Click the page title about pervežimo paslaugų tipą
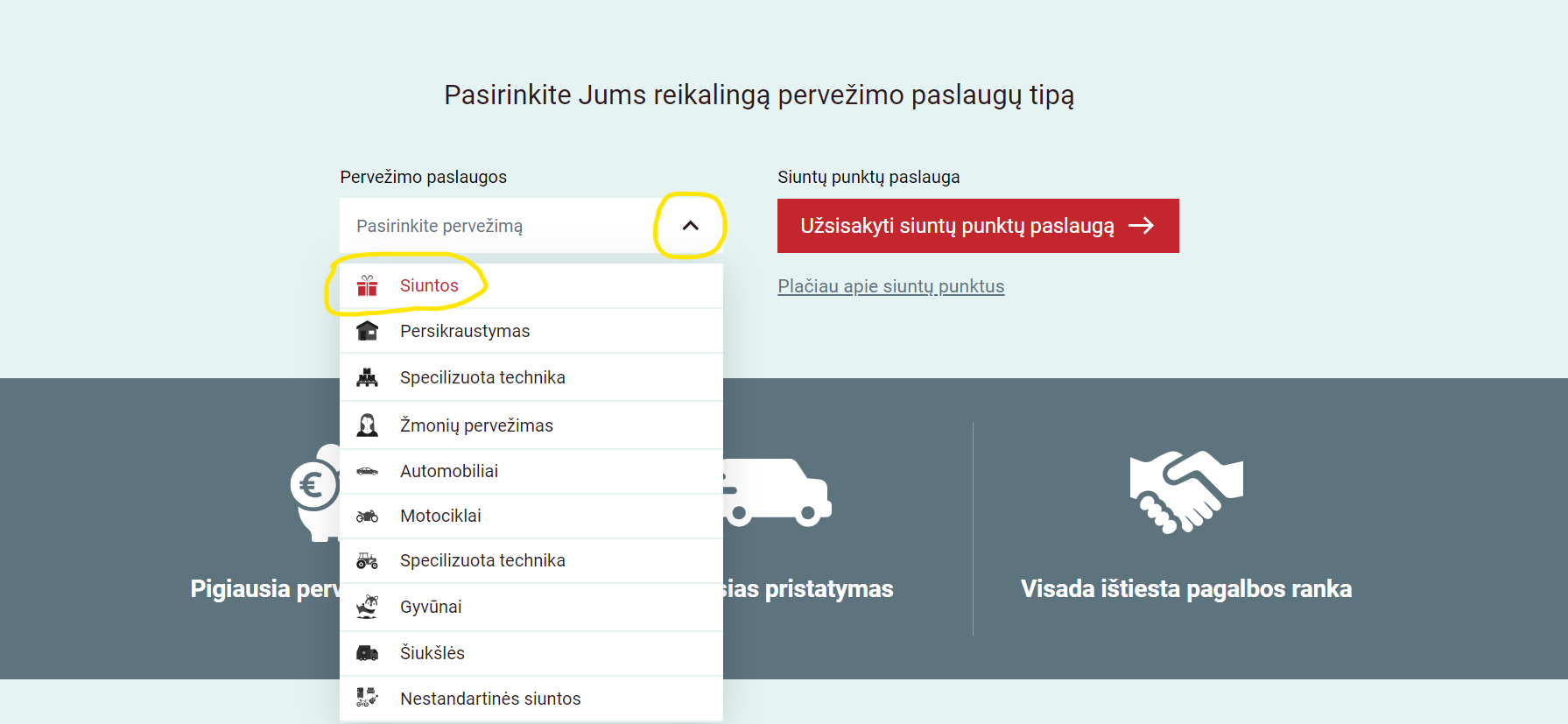Viewport: 1568px width, 724px height. coord(759,95)
